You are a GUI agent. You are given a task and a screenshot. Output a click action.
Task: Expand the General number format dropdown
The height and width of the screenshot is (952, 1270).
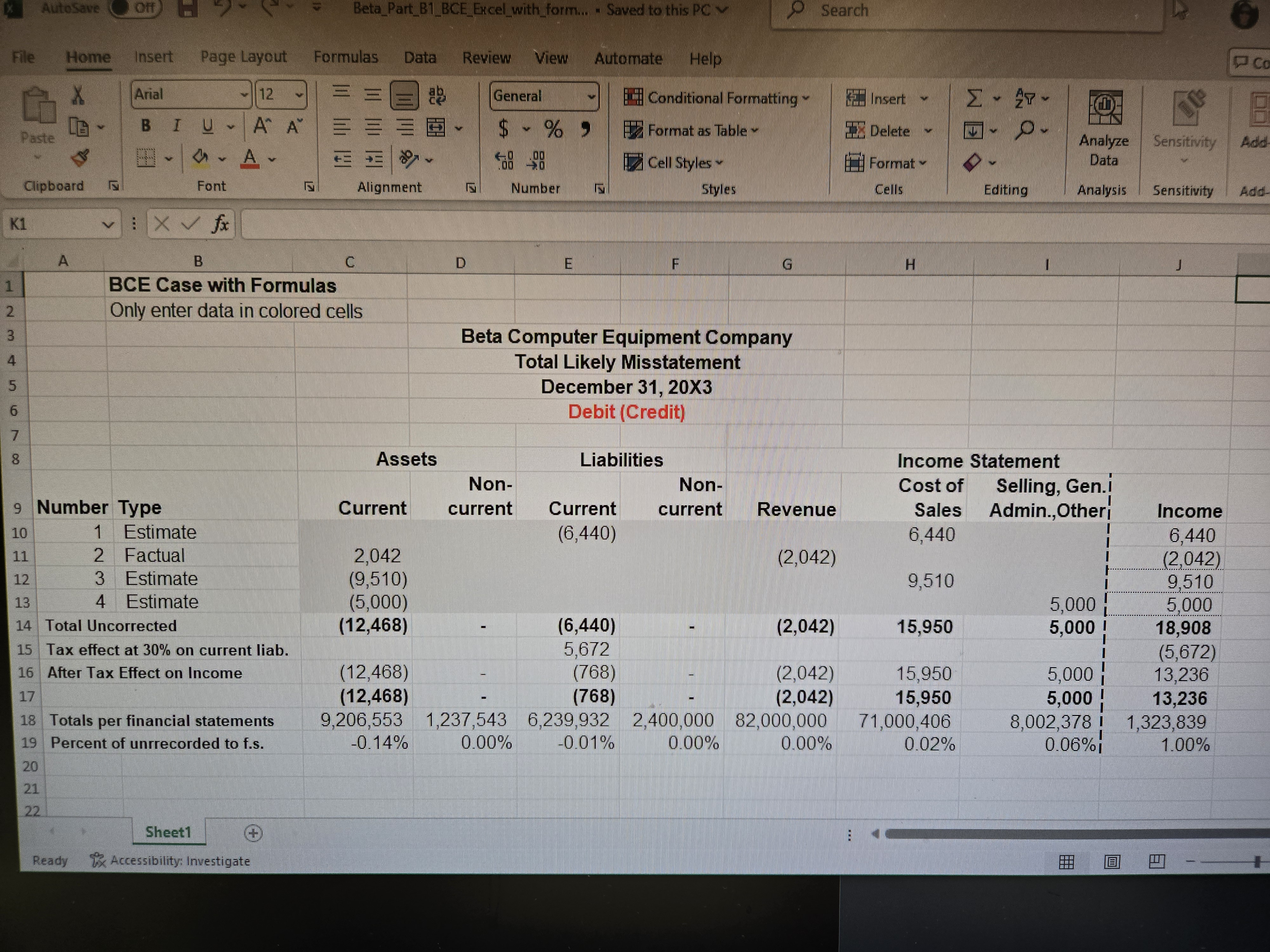(x=591, y=96)
